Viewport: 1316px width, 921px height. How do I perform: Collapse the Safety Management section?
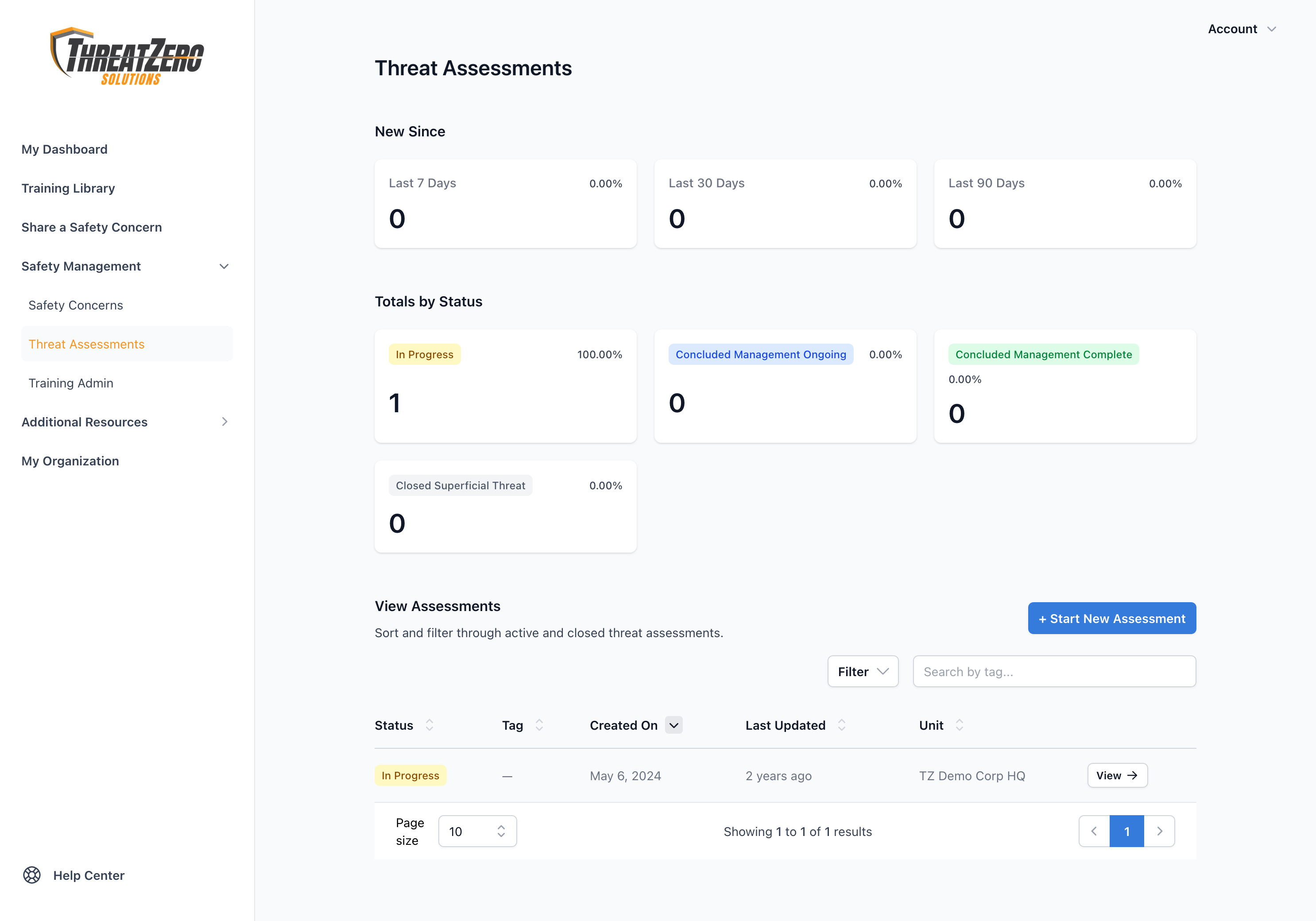coord(224,267)
